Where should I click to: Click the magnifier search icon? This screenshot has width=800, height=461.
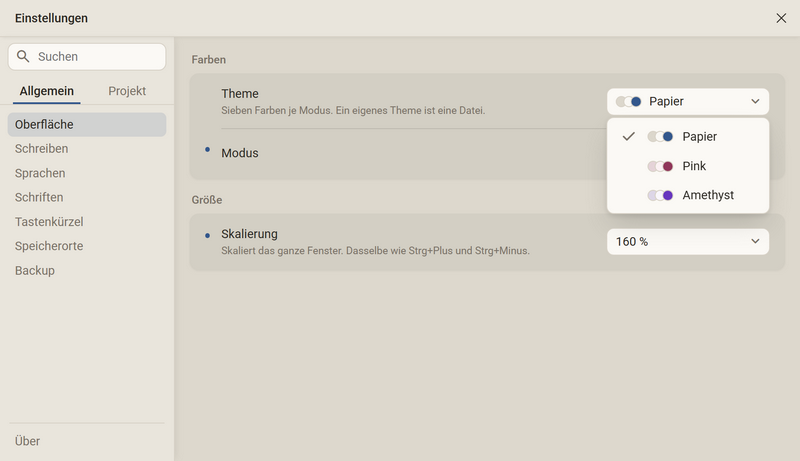pyautogui.click(x=23, y=56)
